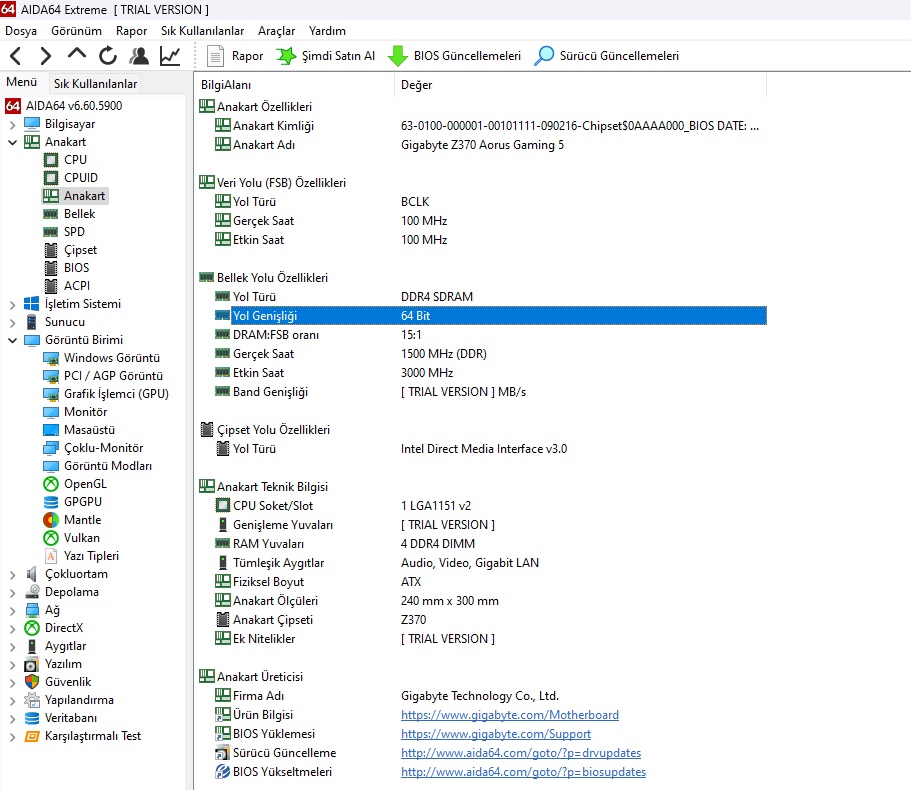Expand the Karşılaştırmalı Test node
This screenshot has width=911, height=790.
pos(12,737)
